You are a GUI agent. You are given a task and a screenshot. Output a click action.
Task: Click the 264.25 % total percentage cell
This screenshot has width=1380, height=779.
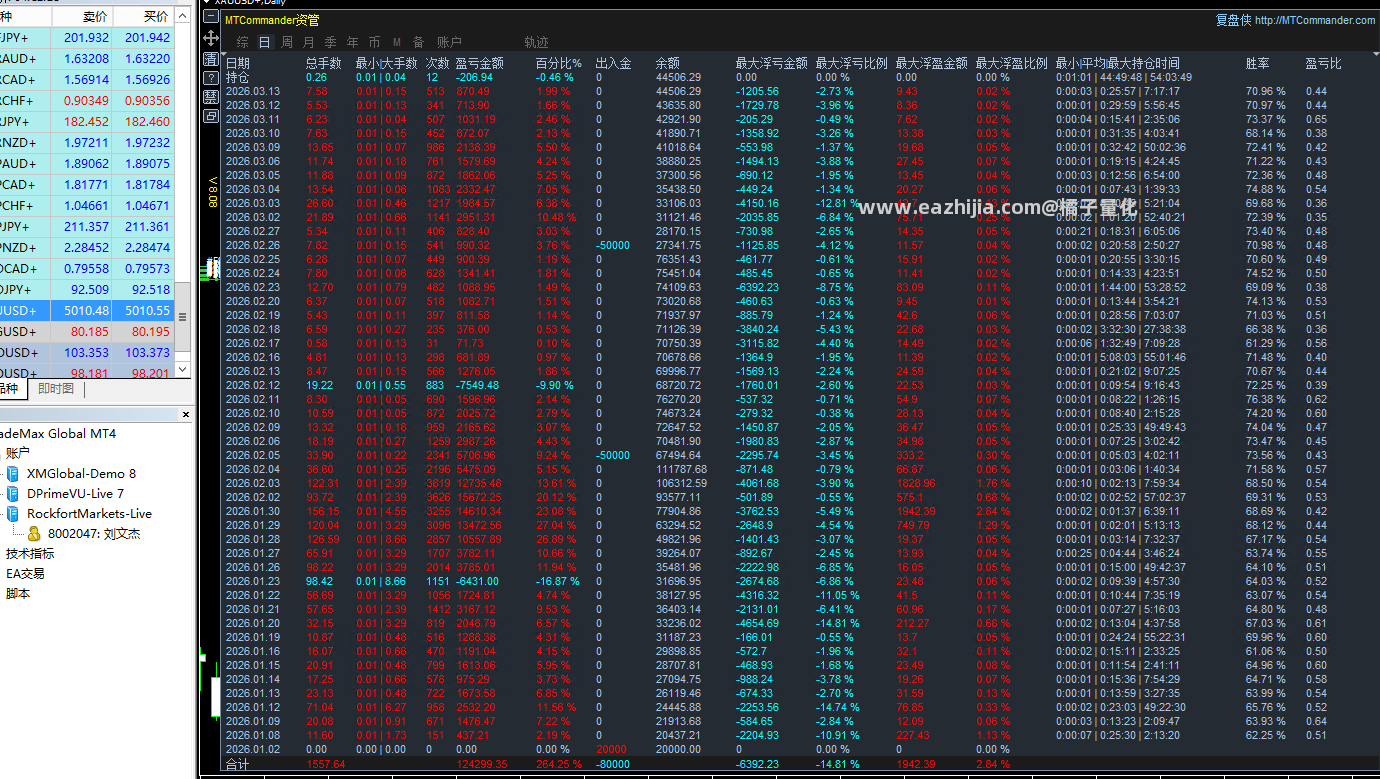559,764
